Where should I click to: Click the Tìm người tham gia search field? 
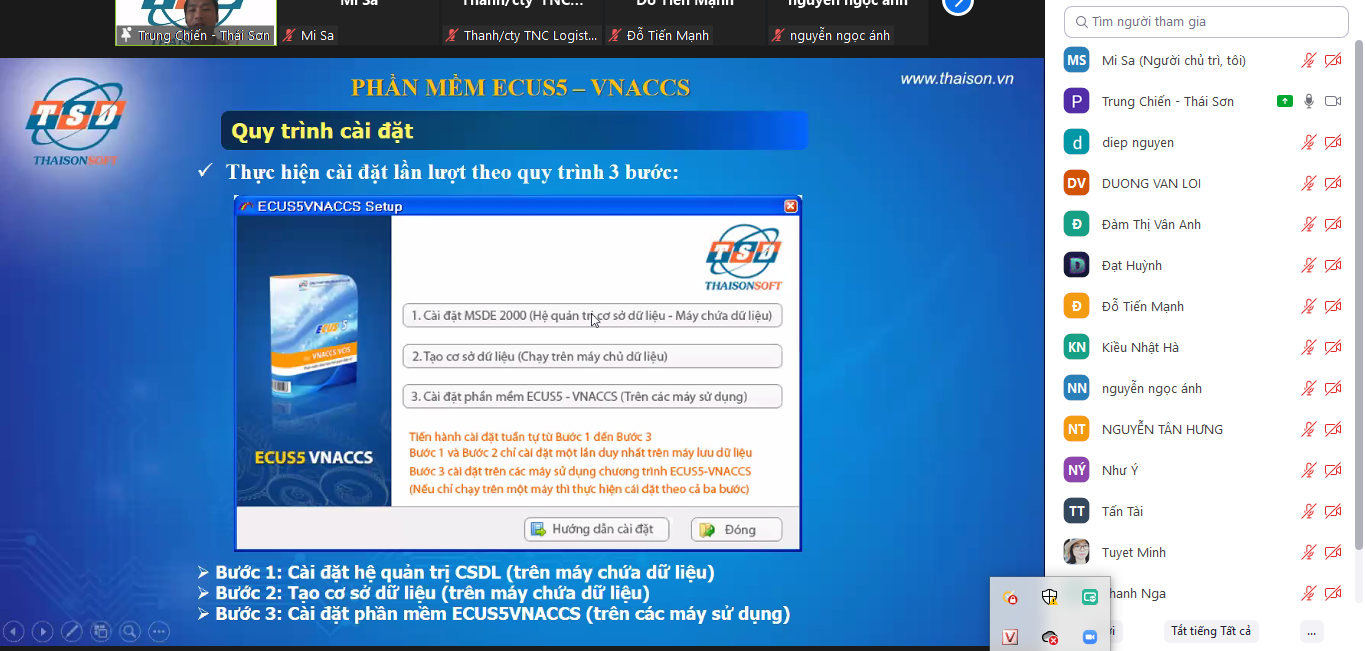pos(1206,21)
